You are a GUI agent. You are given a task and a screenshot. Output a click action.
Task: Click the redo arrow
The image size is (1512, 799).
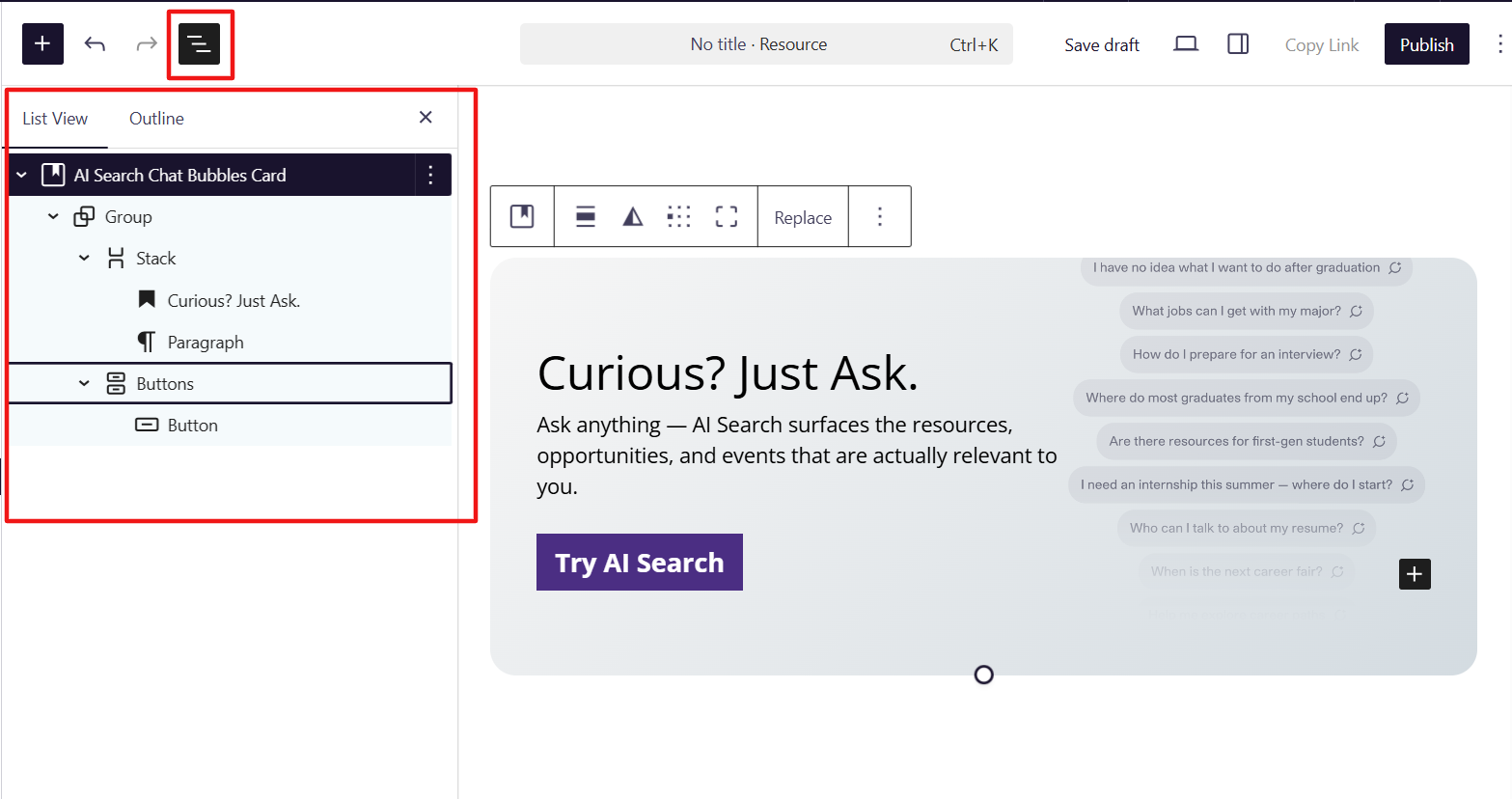click(x=147, y=43)
